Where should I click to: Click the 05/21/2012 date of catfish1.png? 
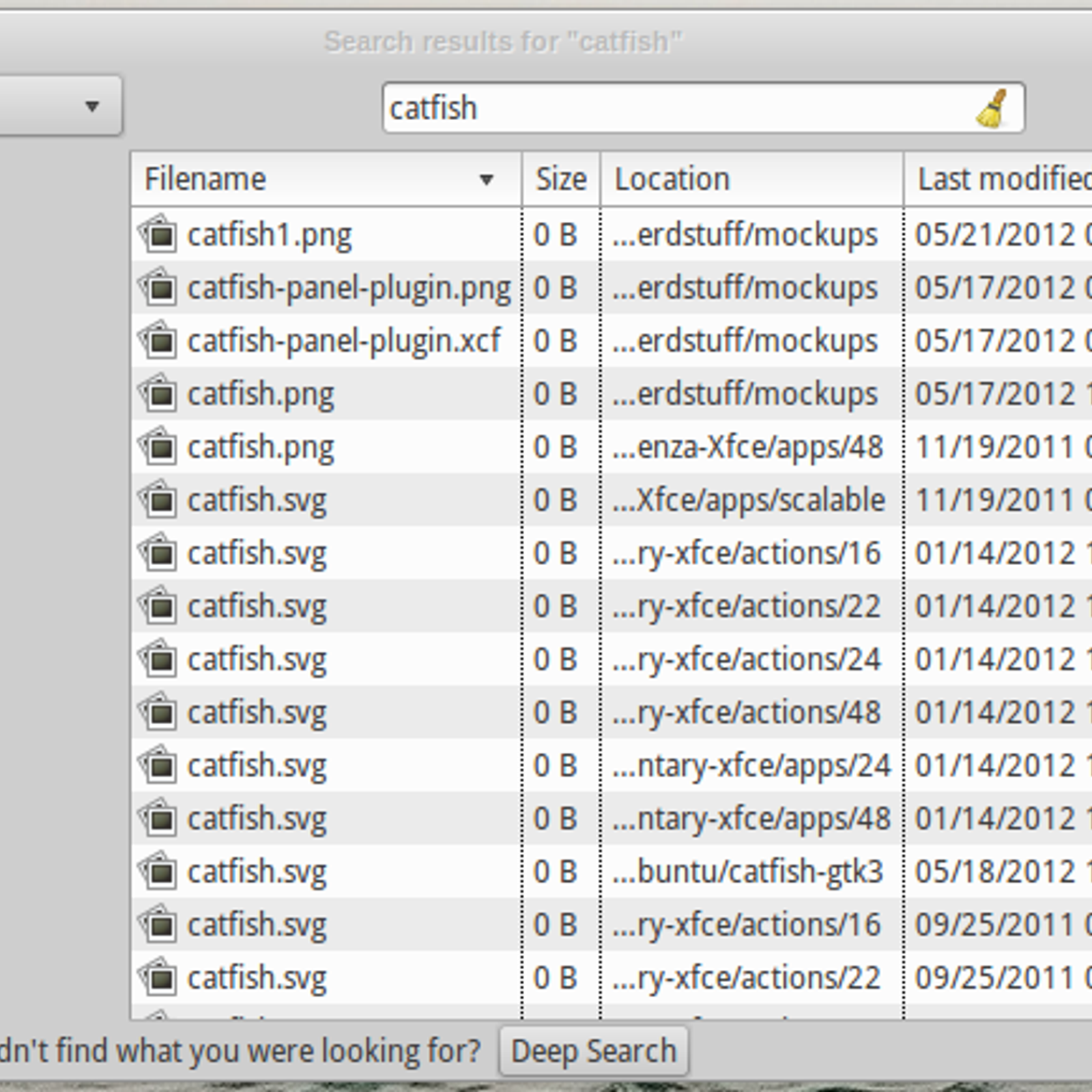995,235
